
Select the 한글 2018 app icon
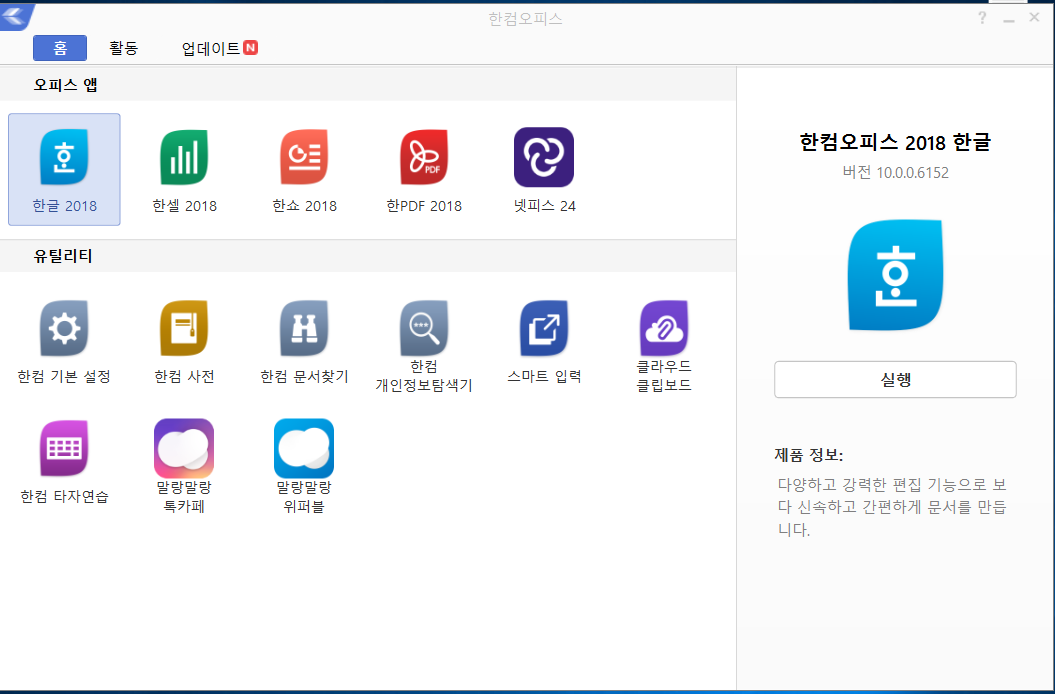tap(64, 157)
